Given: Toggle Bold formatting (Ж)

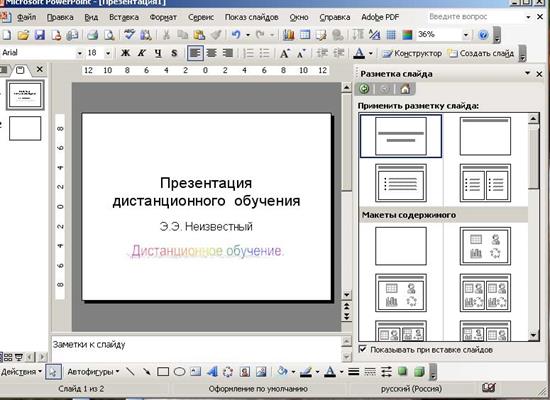Looking at the screenshot, I should click(125, 53).
